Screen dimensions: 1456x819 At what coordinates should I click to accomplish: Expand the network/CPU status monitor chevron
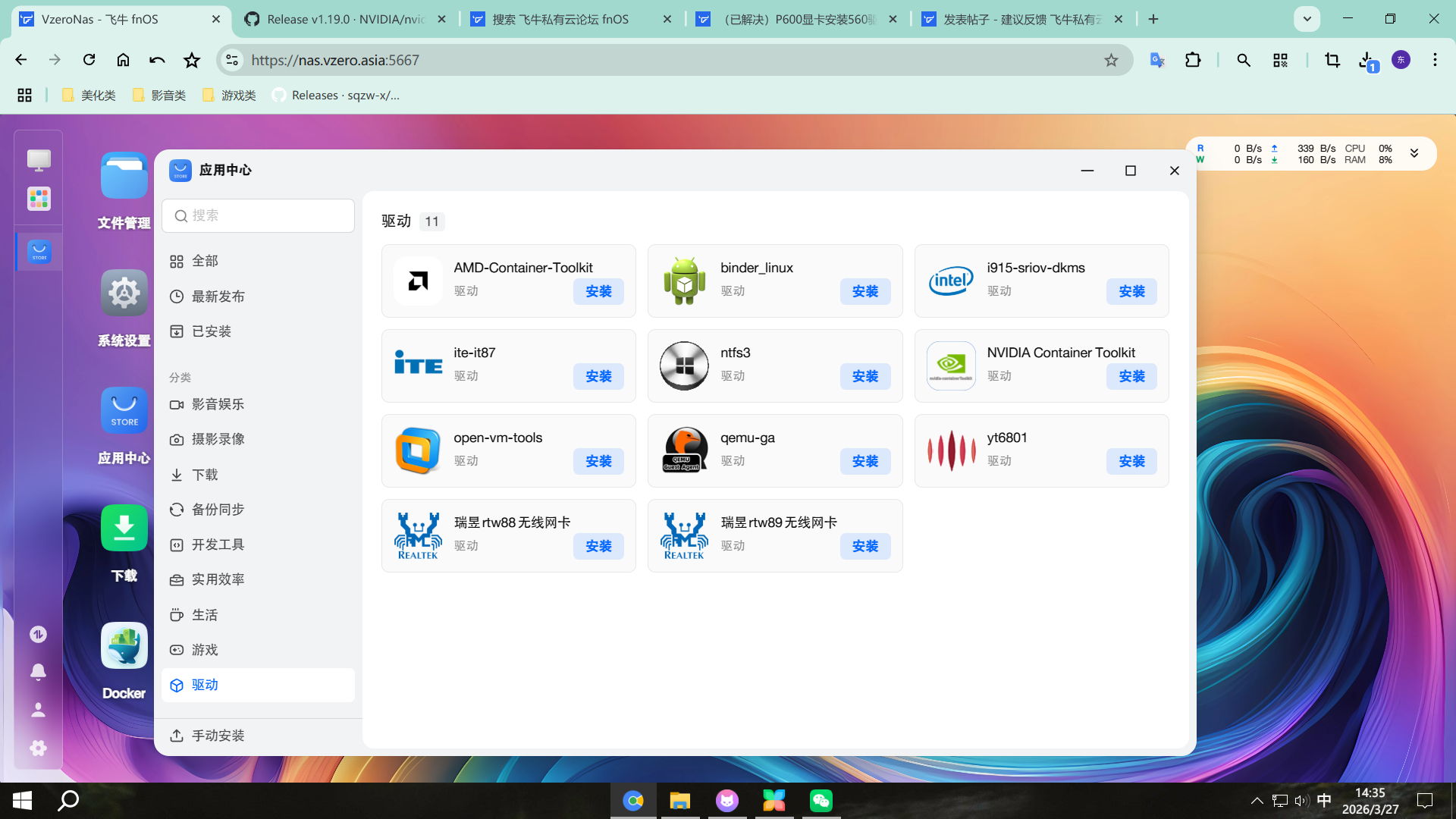(x=1414, y=153)
